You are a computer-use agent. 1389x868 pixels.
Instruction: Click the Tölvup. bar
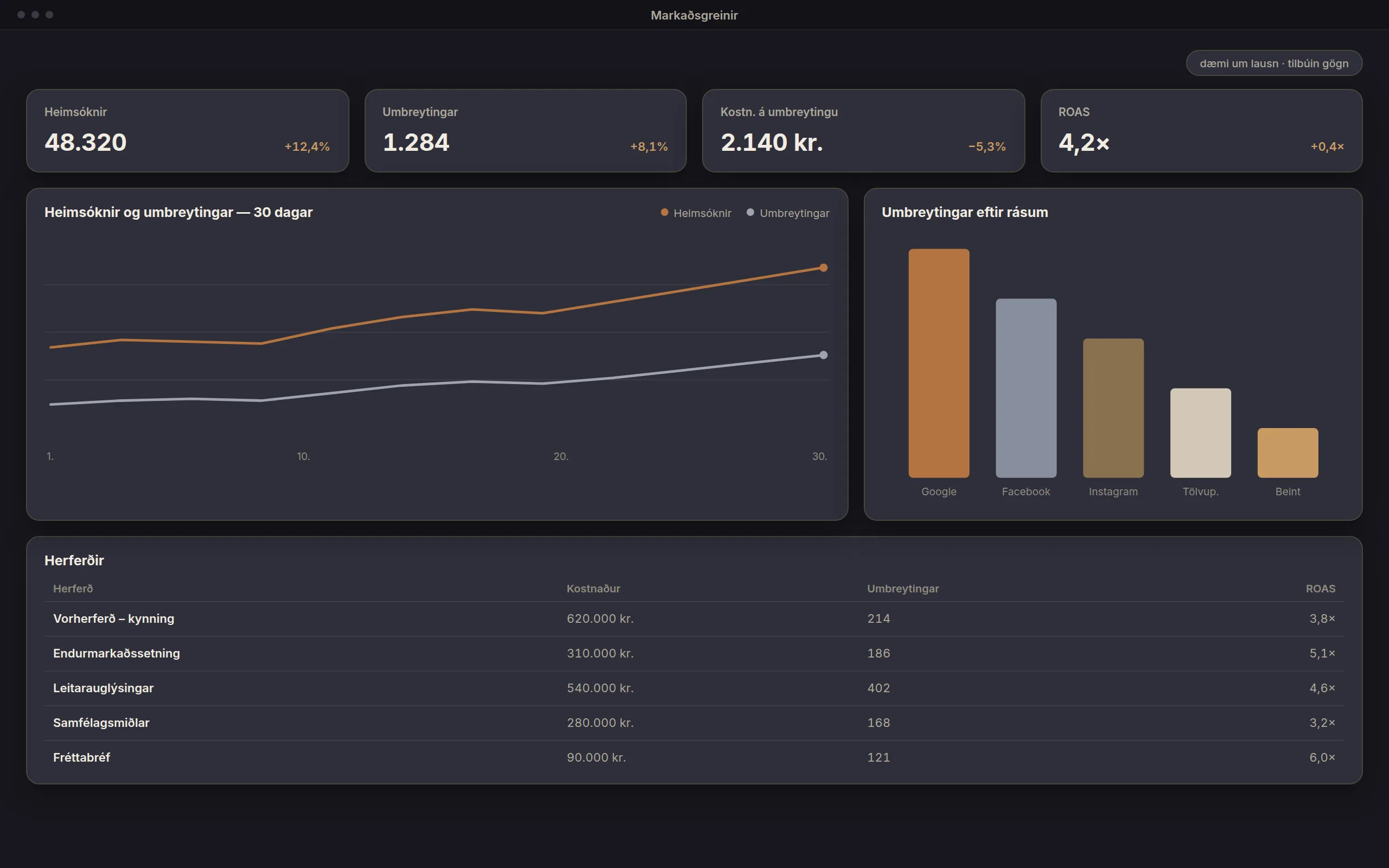pos(1200,433)
